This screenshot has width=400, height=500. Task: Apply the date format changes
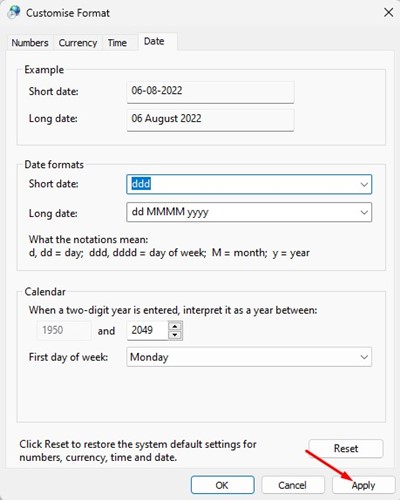(363, 485)
